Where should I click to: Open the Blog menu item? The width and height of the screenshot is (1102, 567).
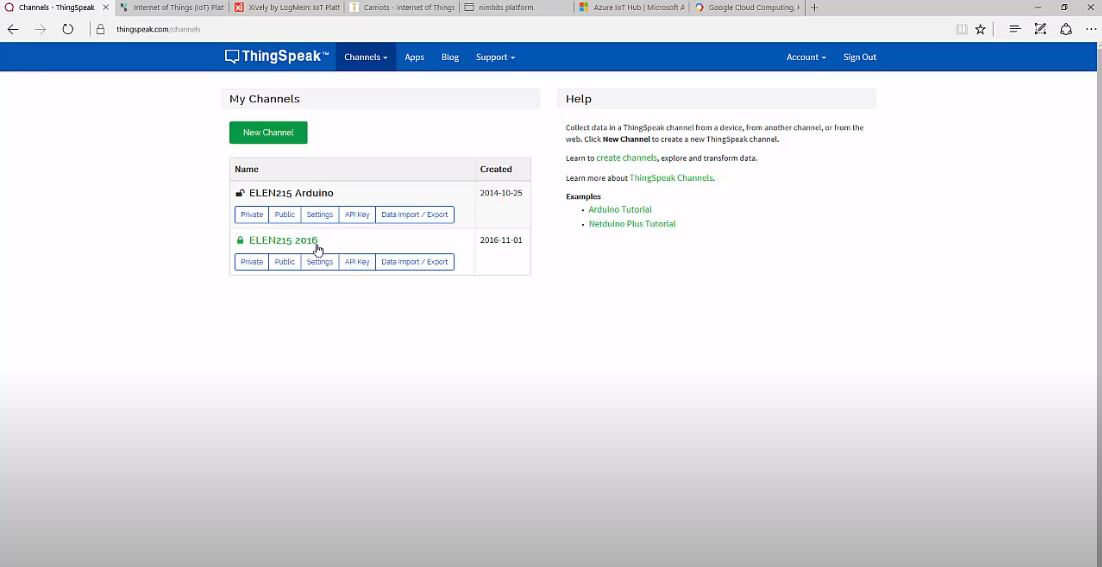tap(450, 57)
